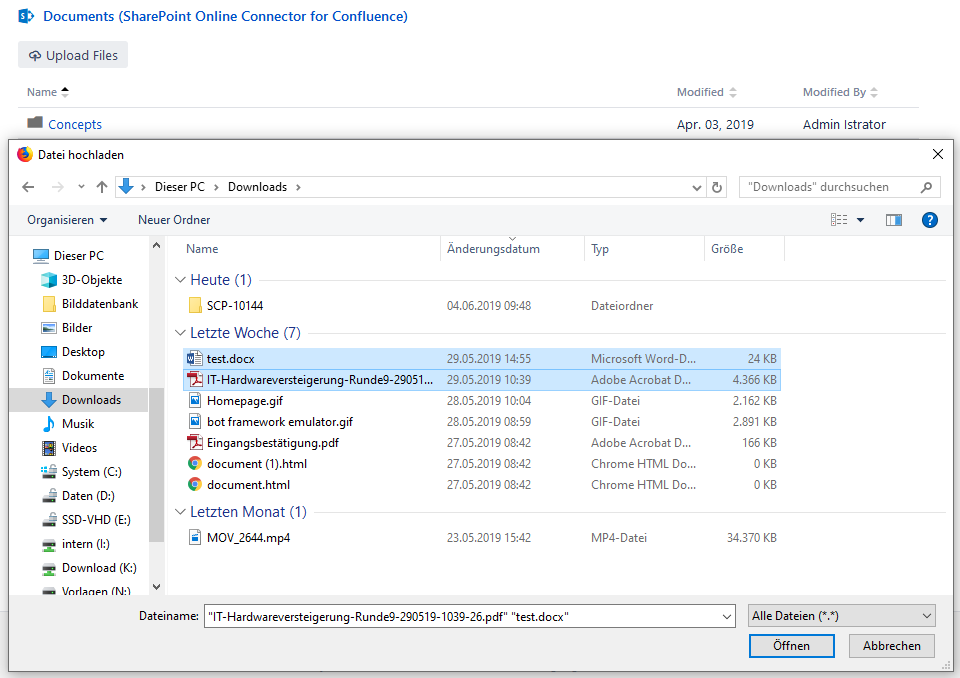
Task: Collapse the Heute group
Action: [180, 281]
